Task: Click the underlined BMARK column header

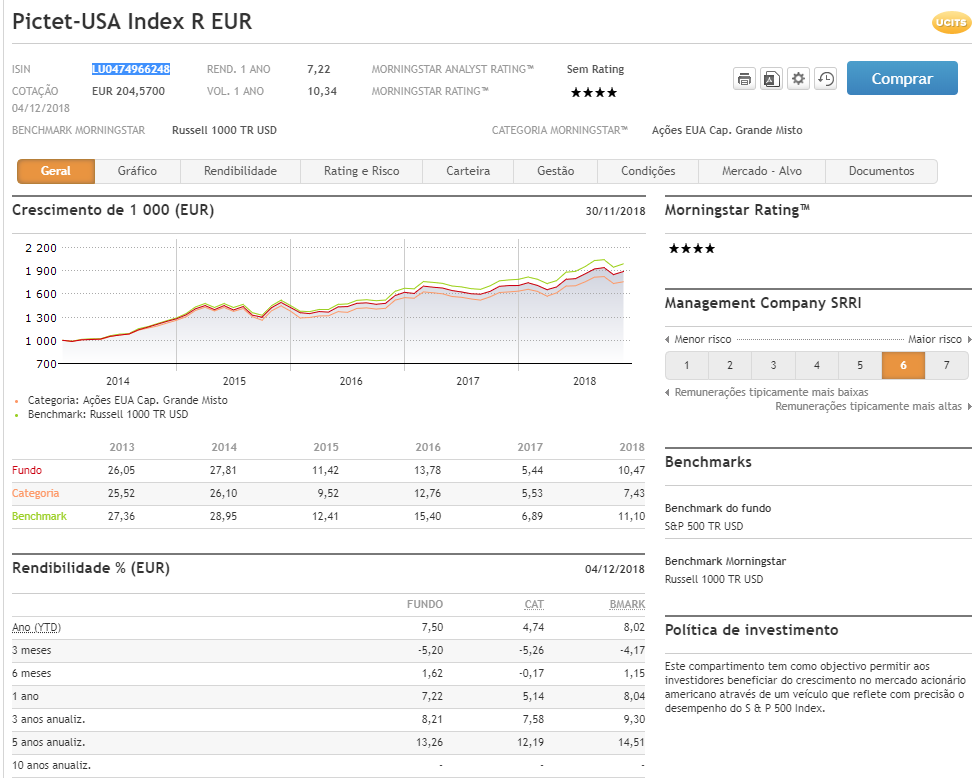Action: 627,604
